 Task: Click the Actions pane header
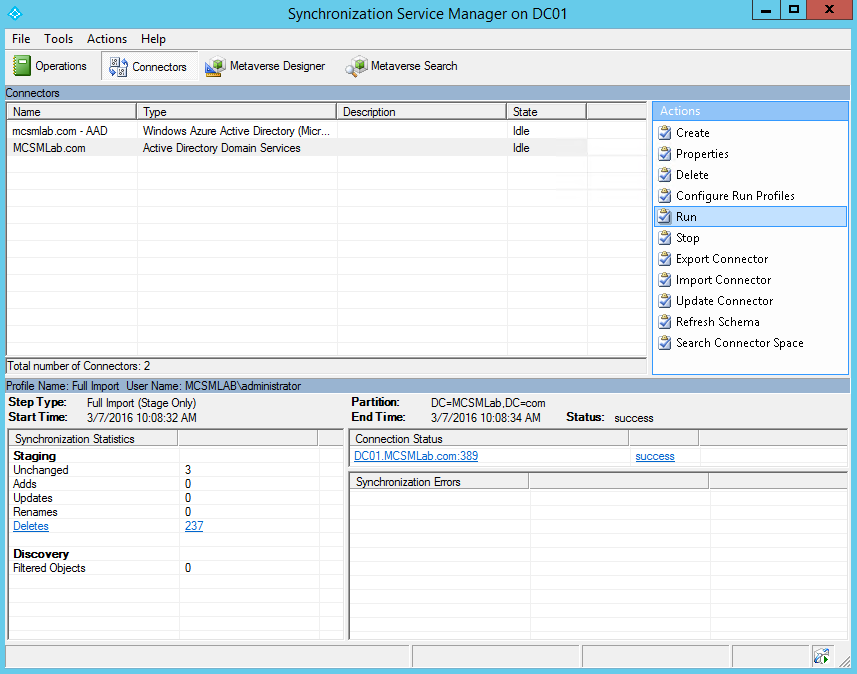(750, 111)
